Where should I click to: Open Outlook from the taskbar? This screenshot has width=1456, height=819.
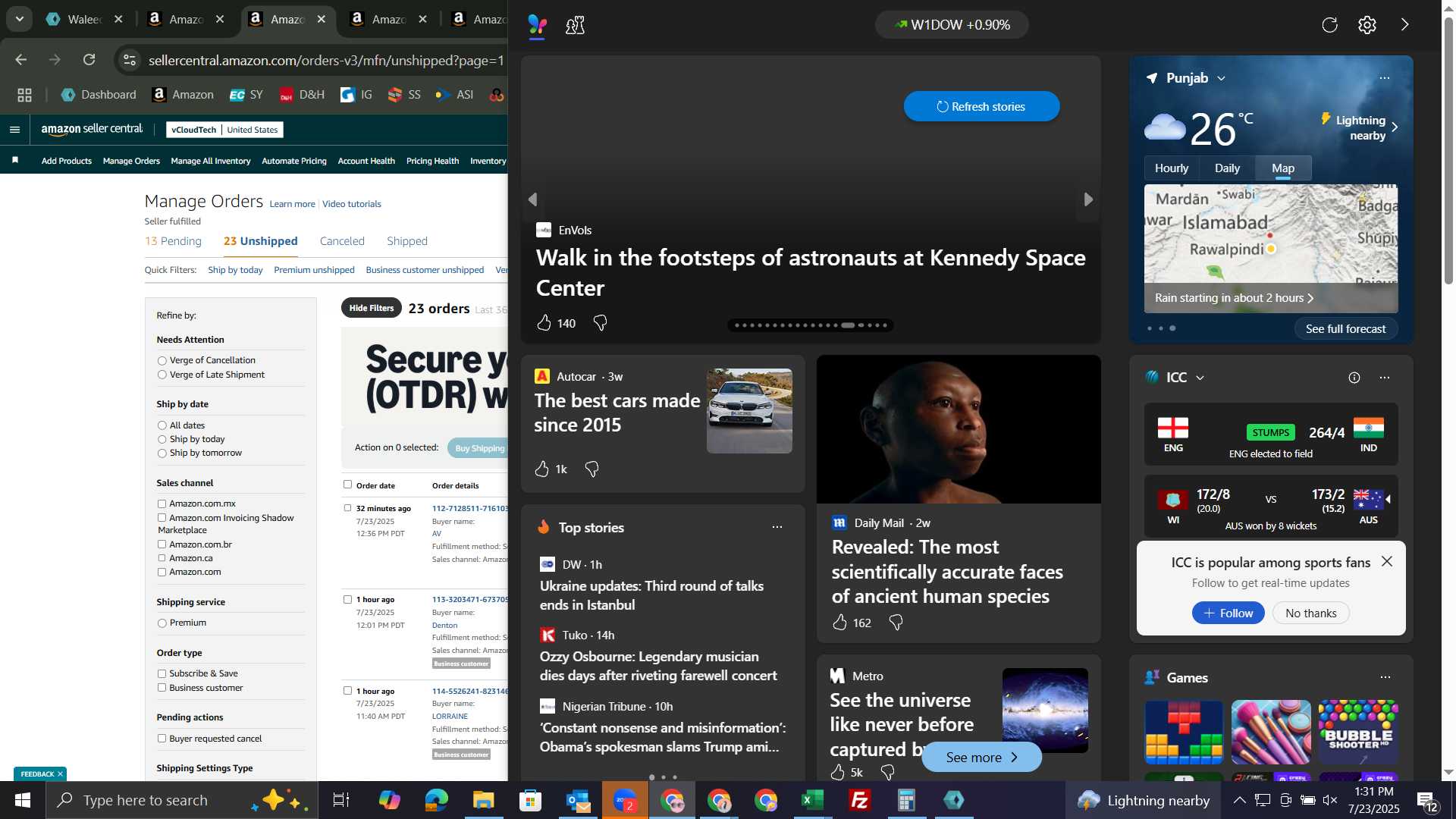(x=578, y=800)
